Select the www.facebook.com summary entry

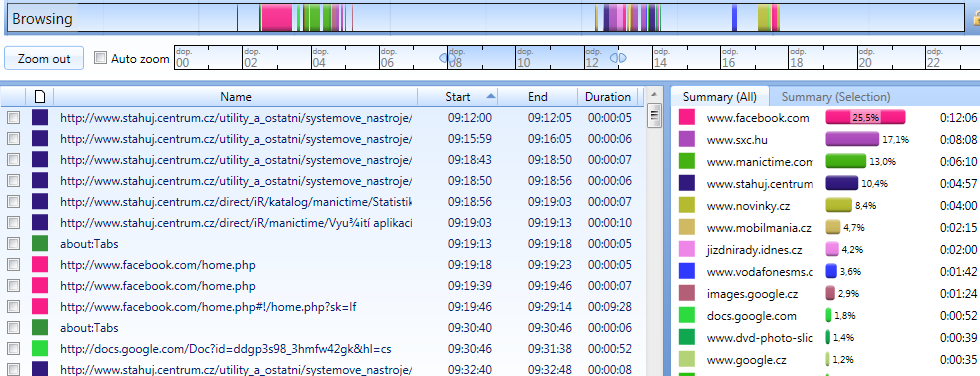(758, 117)
